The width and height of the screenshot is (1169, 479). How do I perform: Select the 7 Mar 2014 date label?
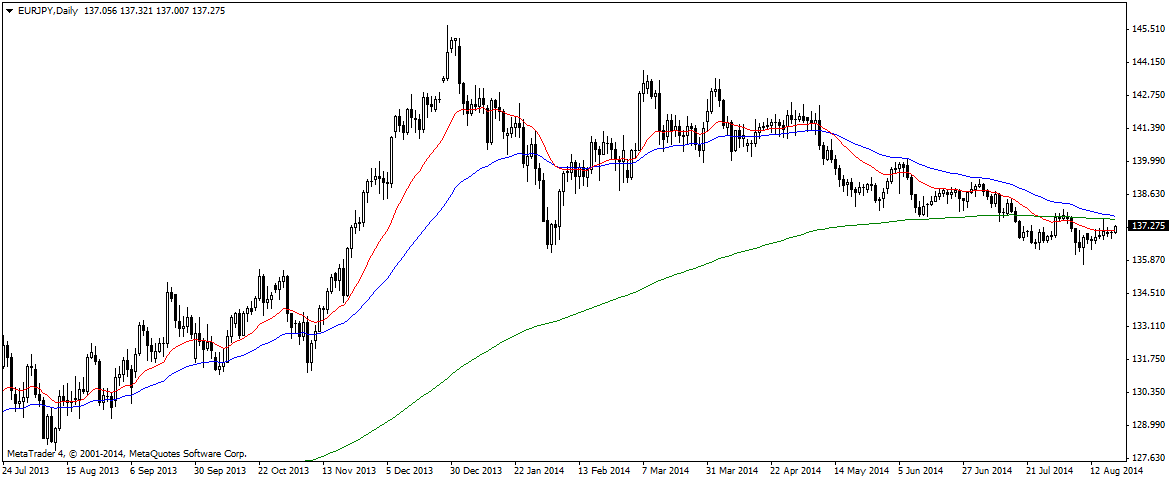click(x=666, y=469)
